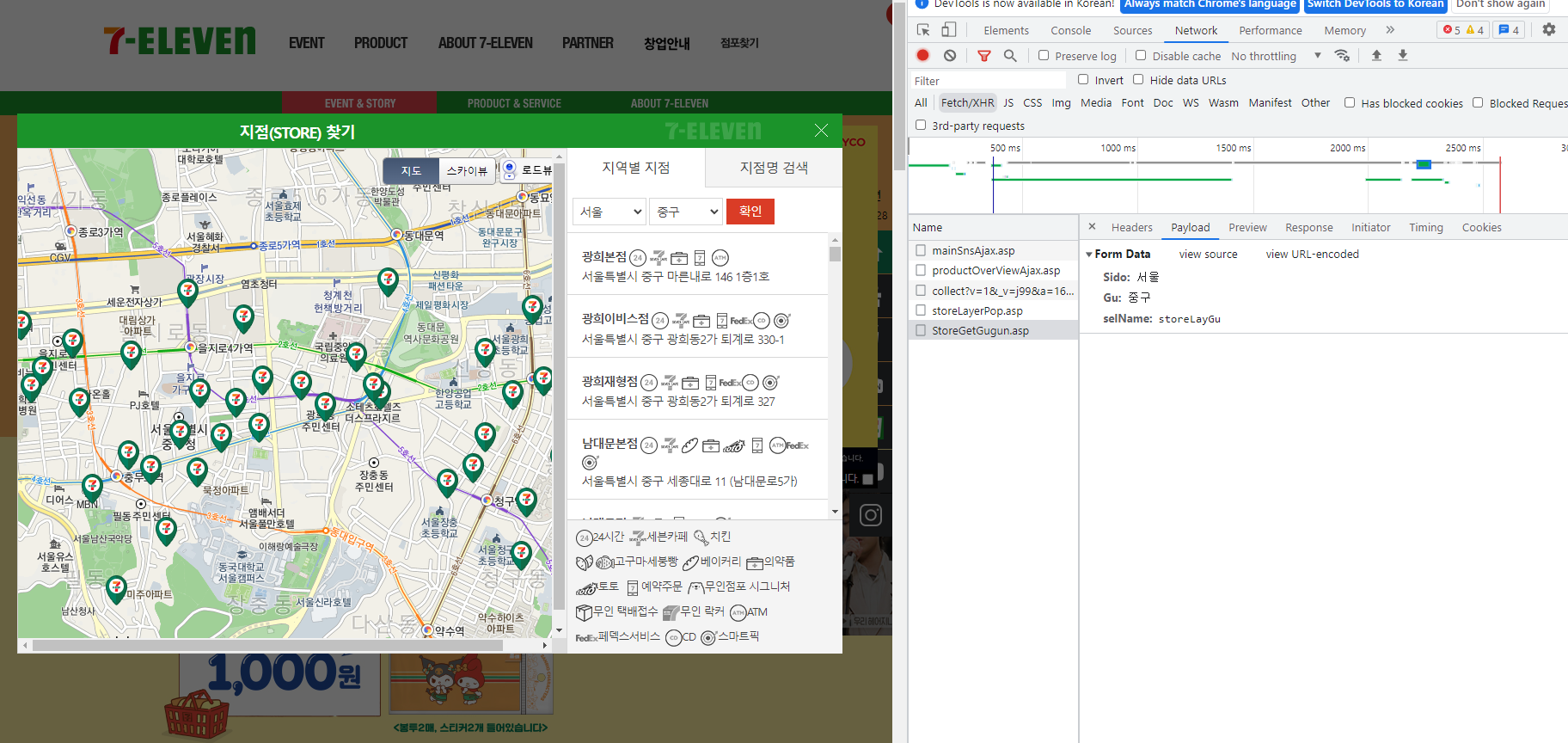The height and width of the screenshot is (743, 1568).
Task: Click the 약수역 station marker on map
Action: tap(428, 630)
